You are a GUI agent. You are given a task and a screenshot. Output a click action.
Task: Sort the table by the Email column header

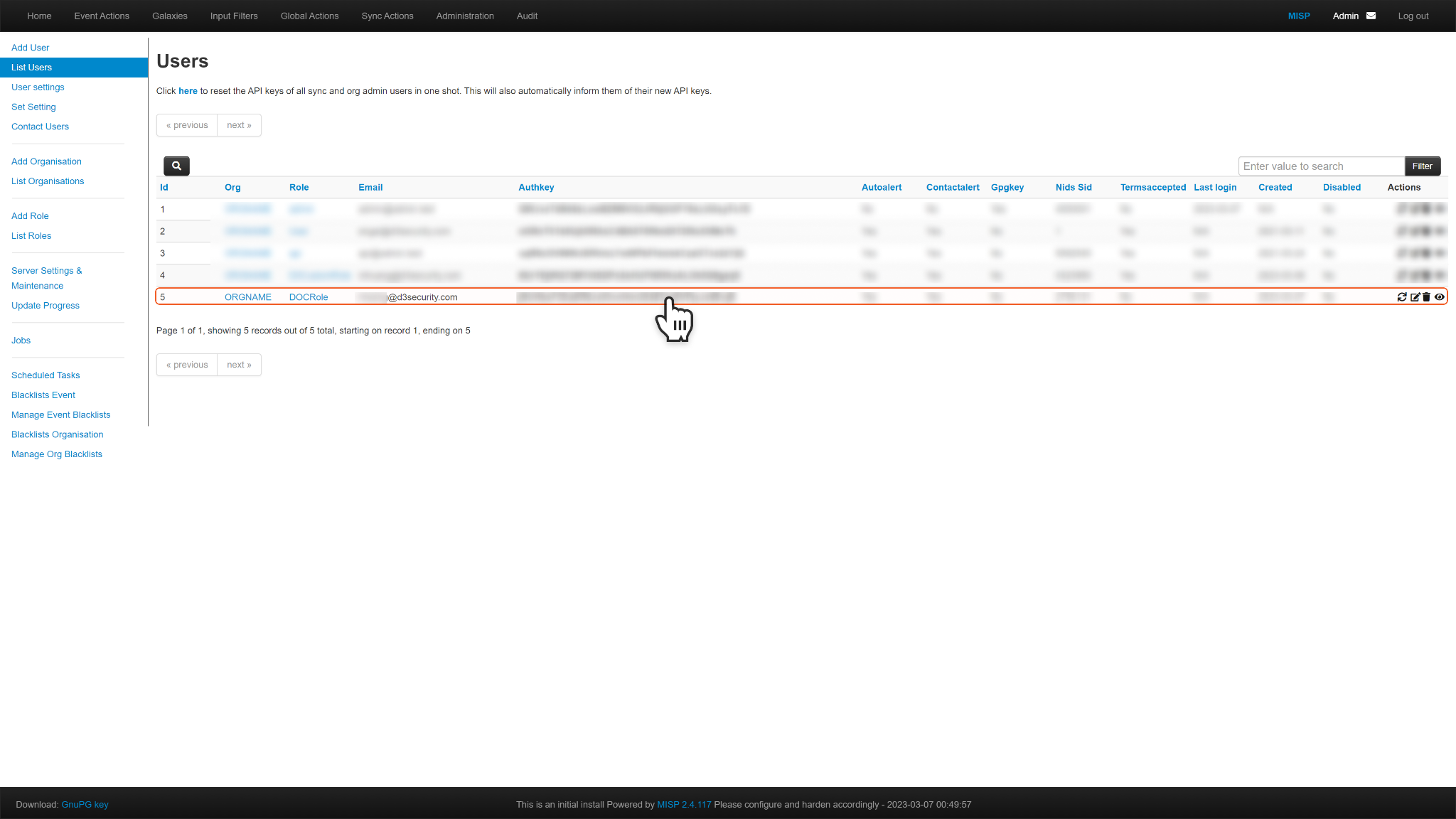pos(370,188)
